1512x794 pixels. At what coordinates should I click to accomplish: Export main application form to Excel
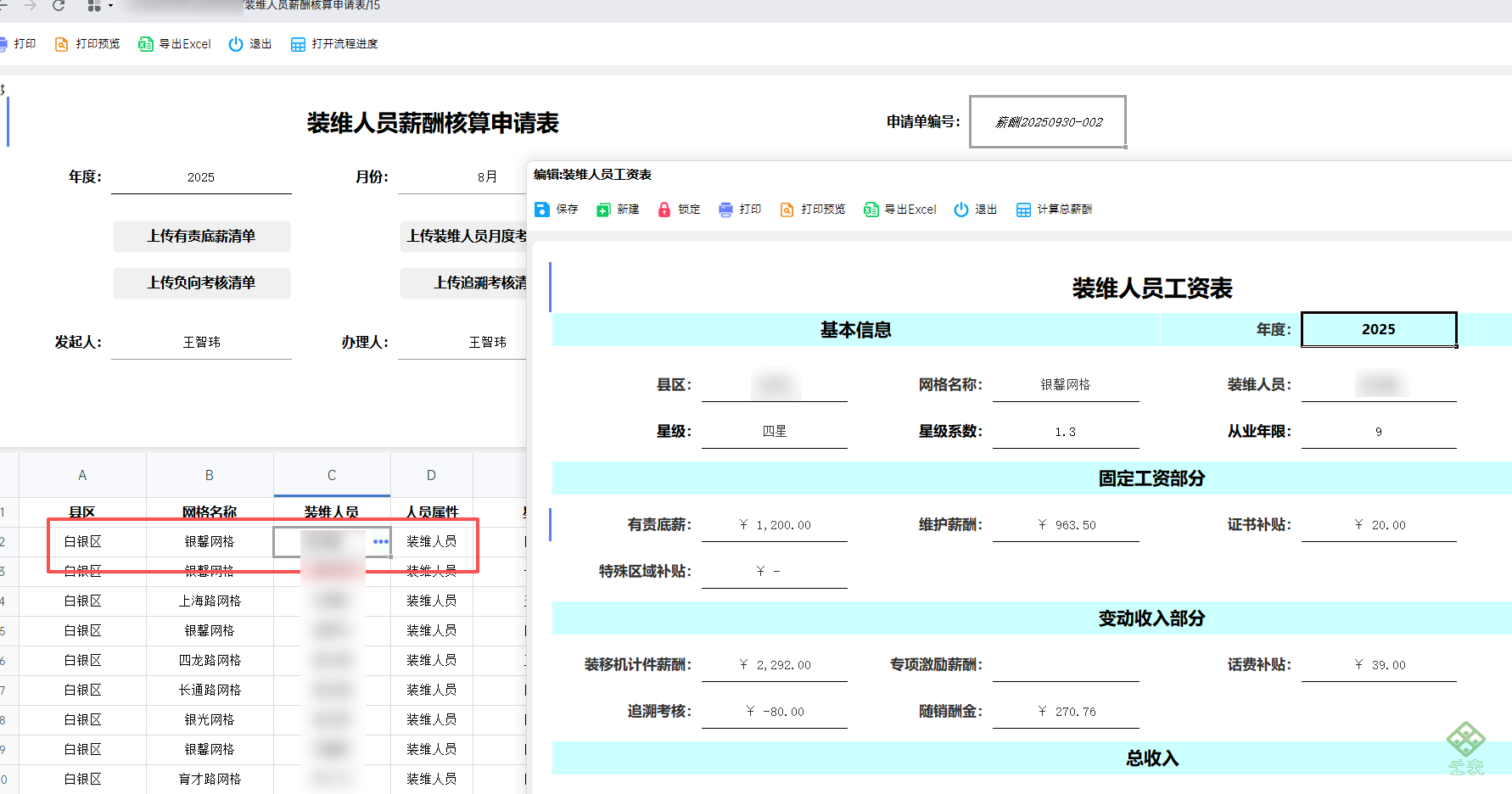[x=175, y=44]
